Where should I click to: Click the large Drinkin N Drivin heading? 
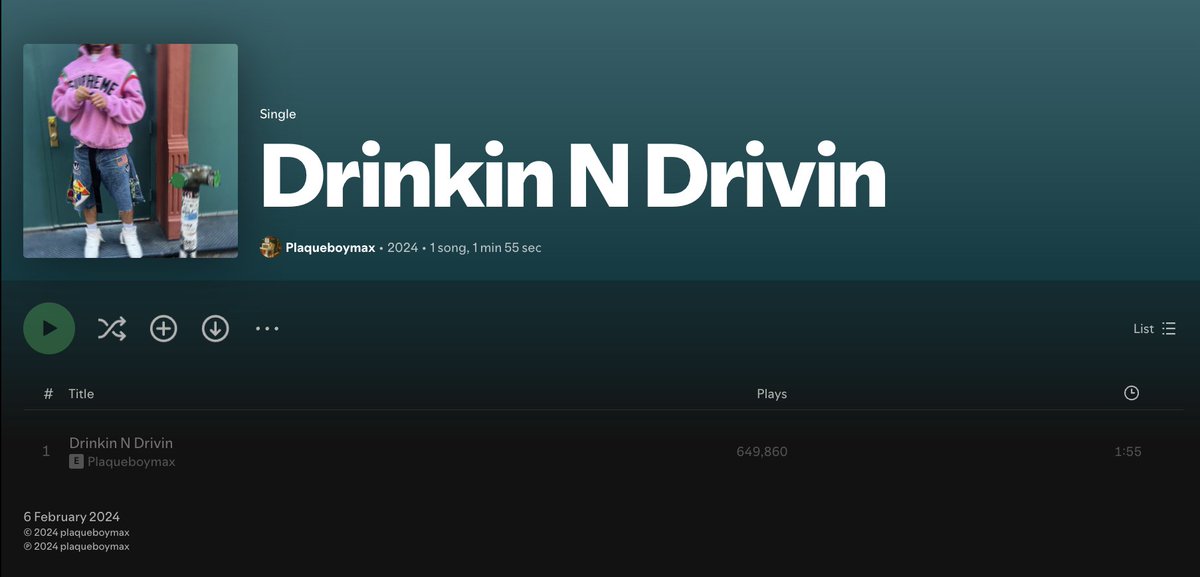(x=573, y=177)
